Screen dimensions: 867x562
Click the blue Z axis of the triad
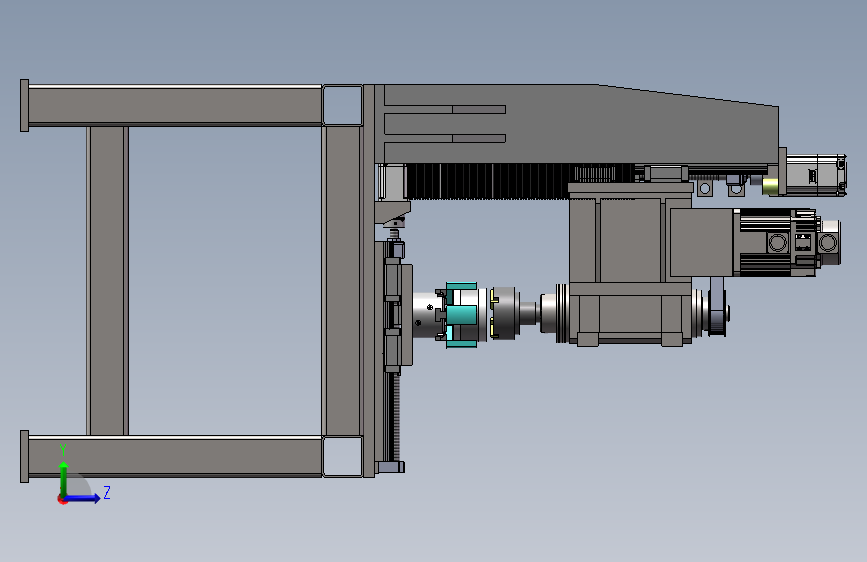82,498
